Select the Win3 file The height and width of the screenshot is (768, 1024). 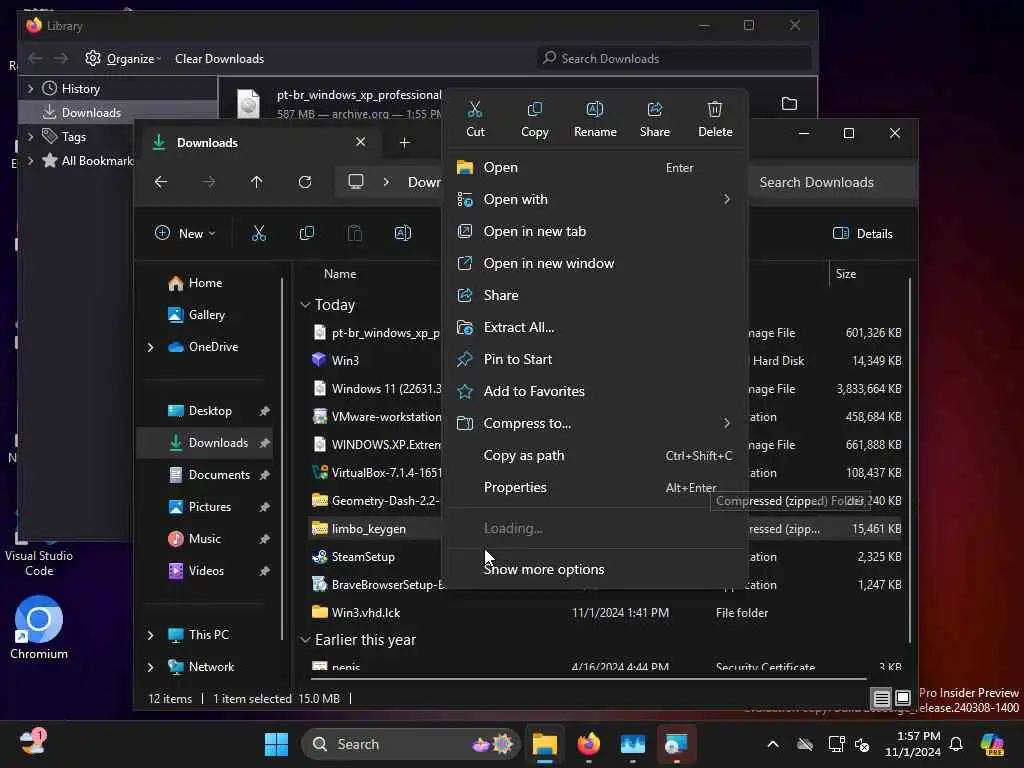coord(345,360)
